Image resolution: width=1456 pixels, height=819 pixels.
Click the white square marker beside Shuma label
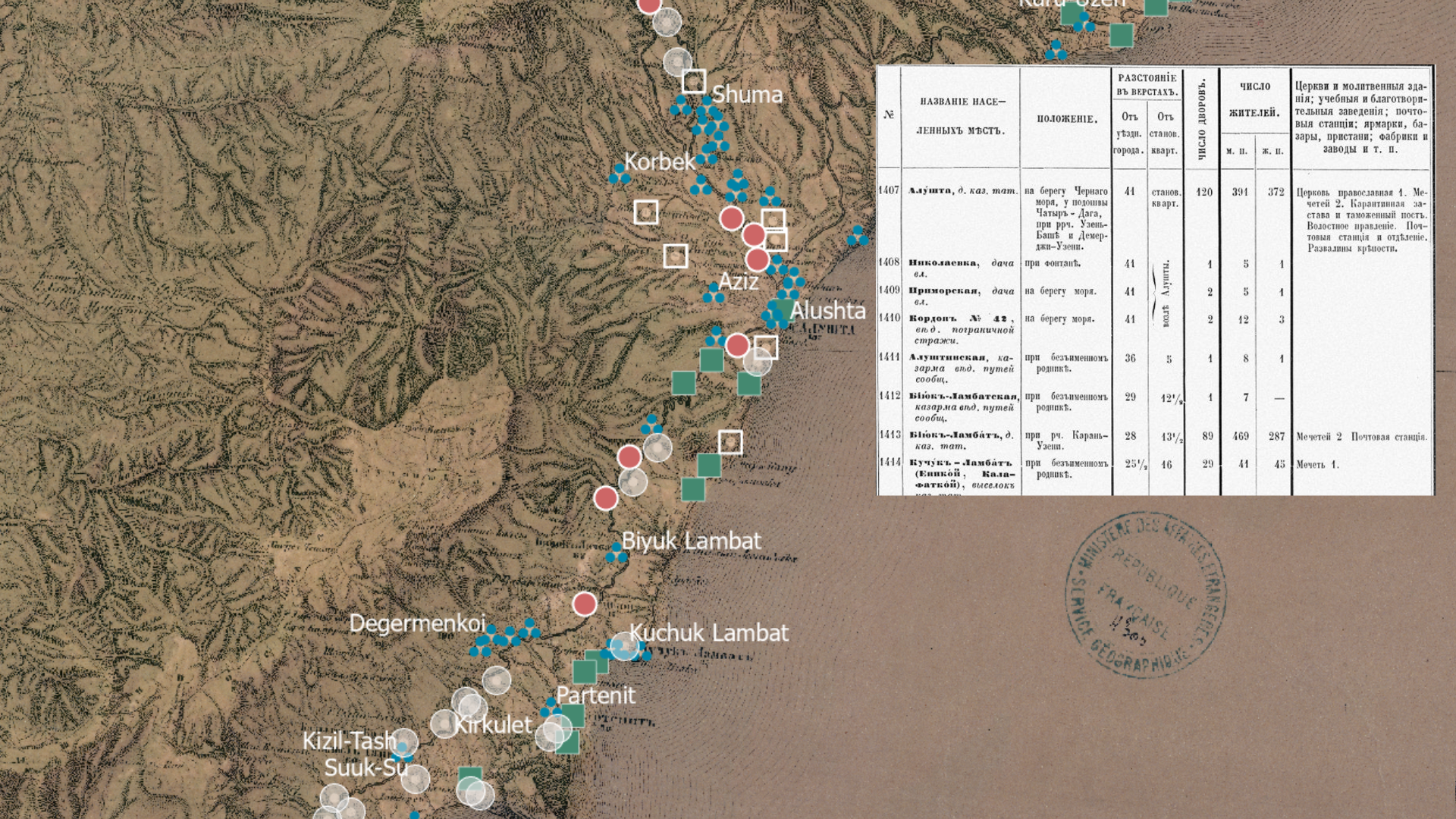click(x=694, y=80)
